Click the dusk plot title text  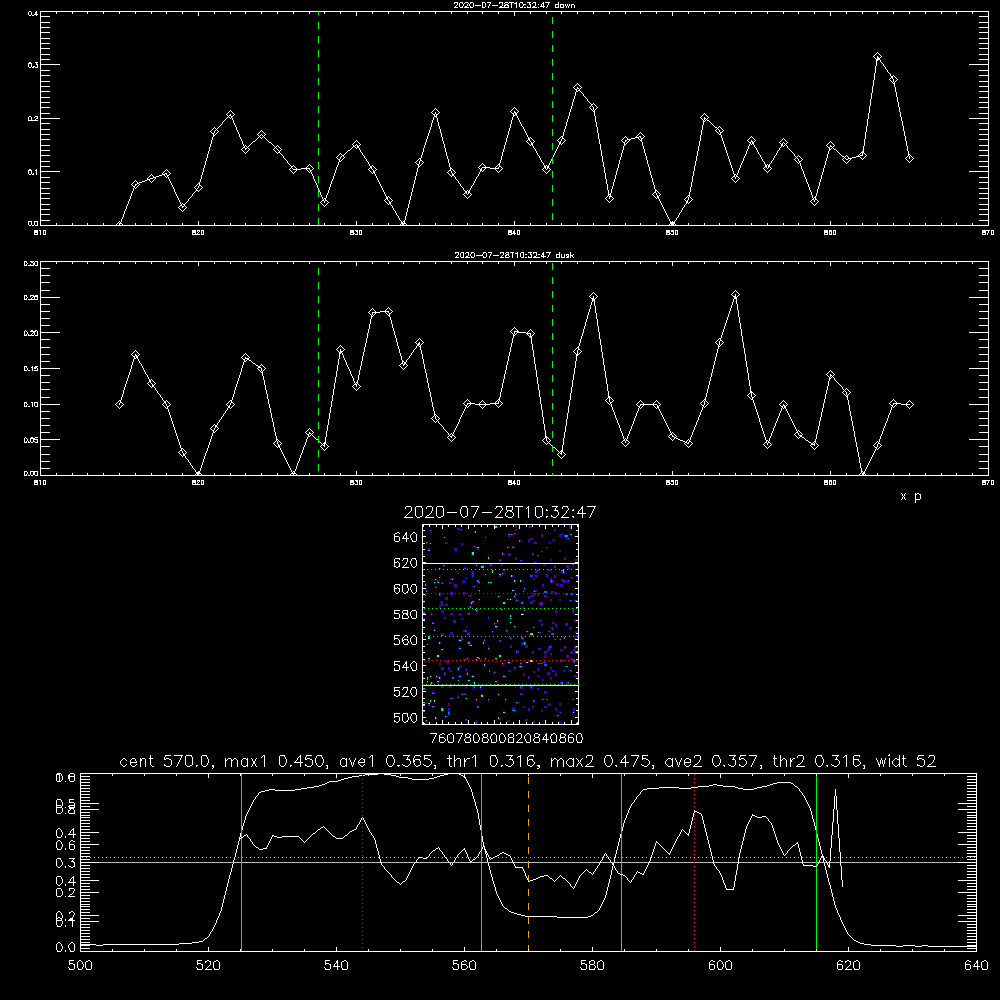point(514,255)
